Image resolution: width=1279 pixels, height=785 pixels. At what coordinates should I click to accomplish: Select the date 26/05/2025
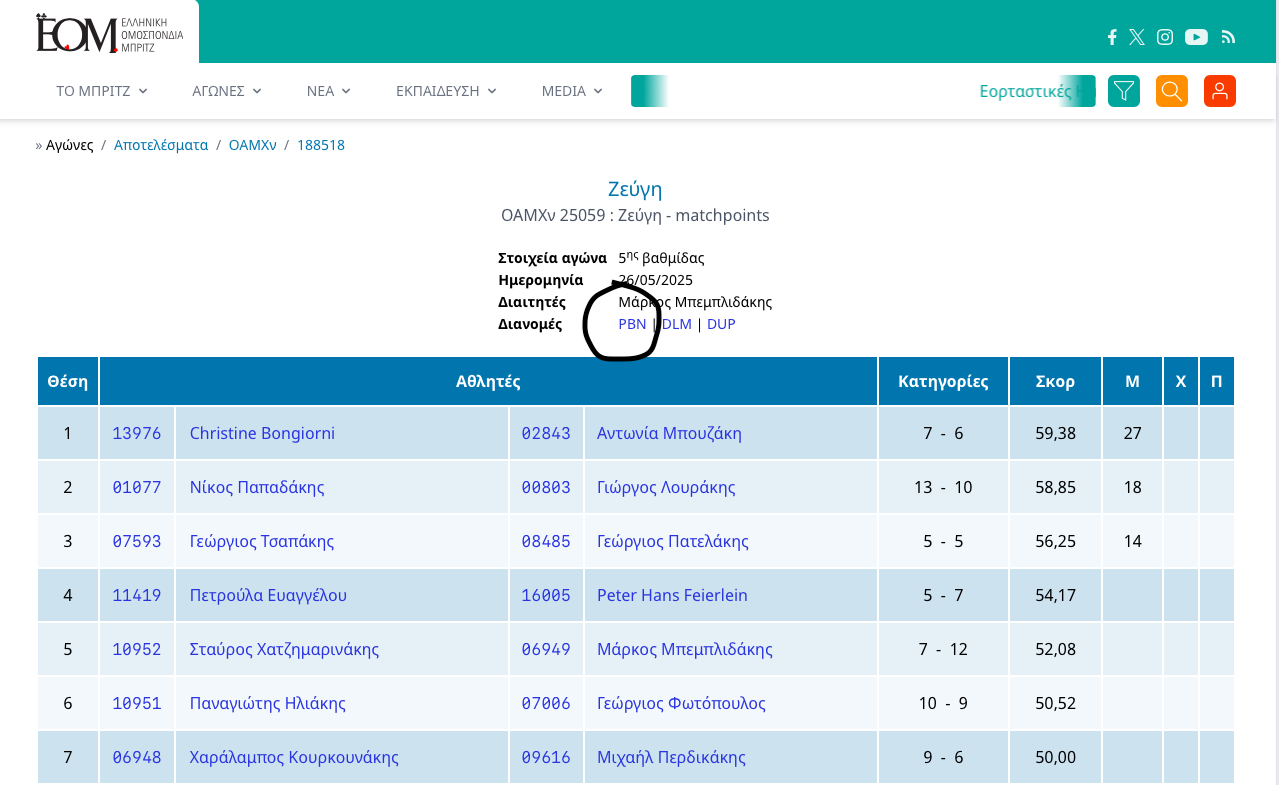click(x=655, y=280)
